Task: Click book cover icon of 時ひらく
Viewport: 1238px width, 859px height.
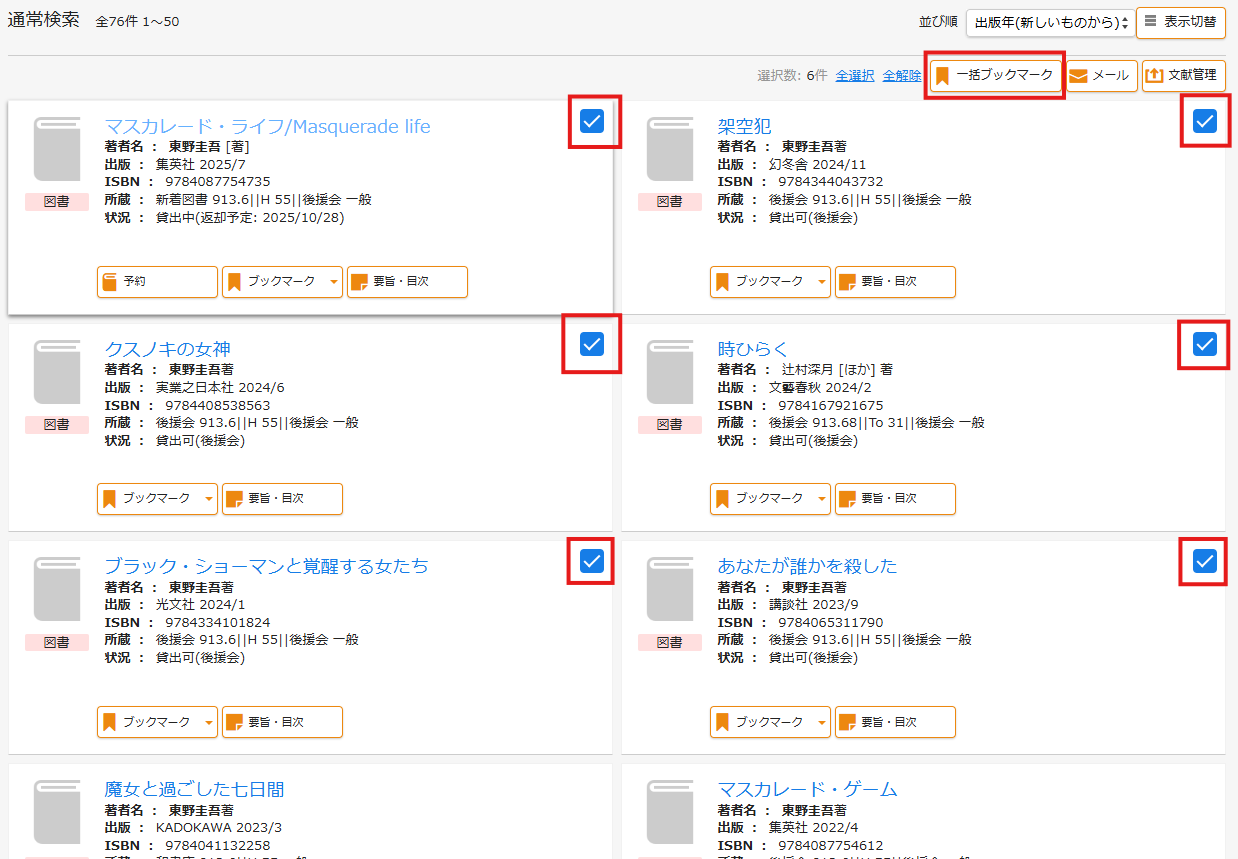Action: [x=669, y=372]
